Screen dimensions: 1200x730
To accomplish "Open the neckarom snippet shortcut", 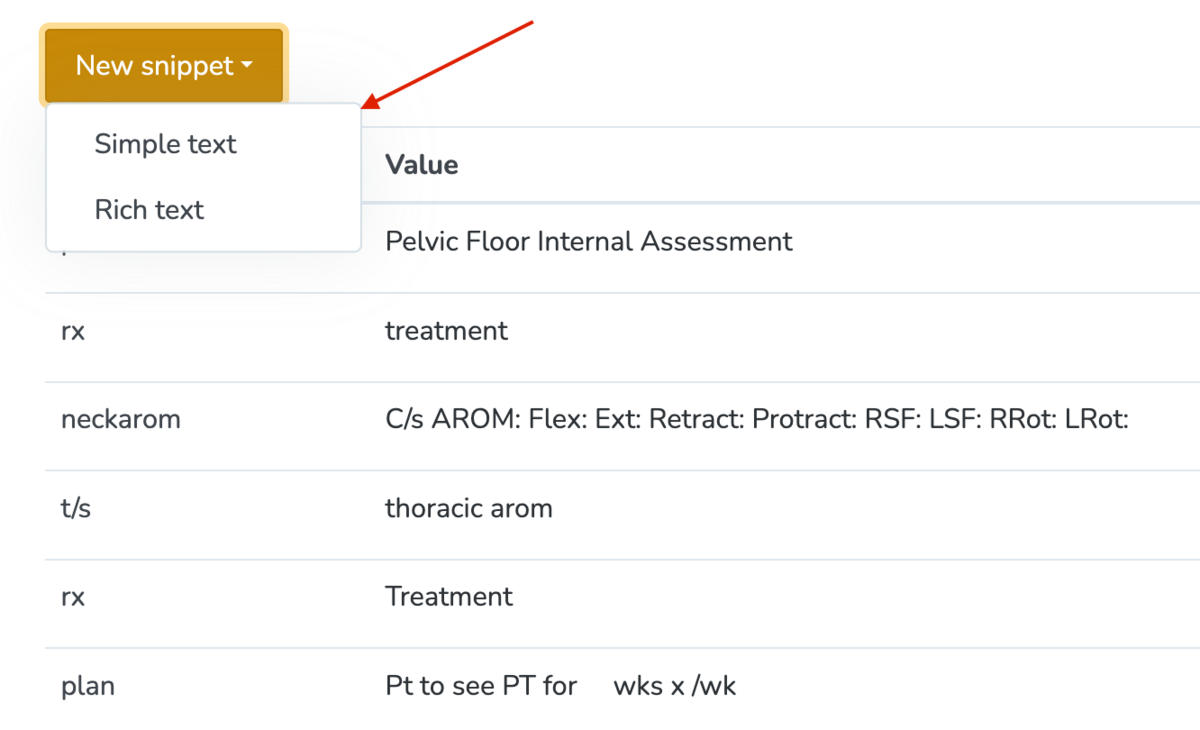I will (x=120, y=419).
